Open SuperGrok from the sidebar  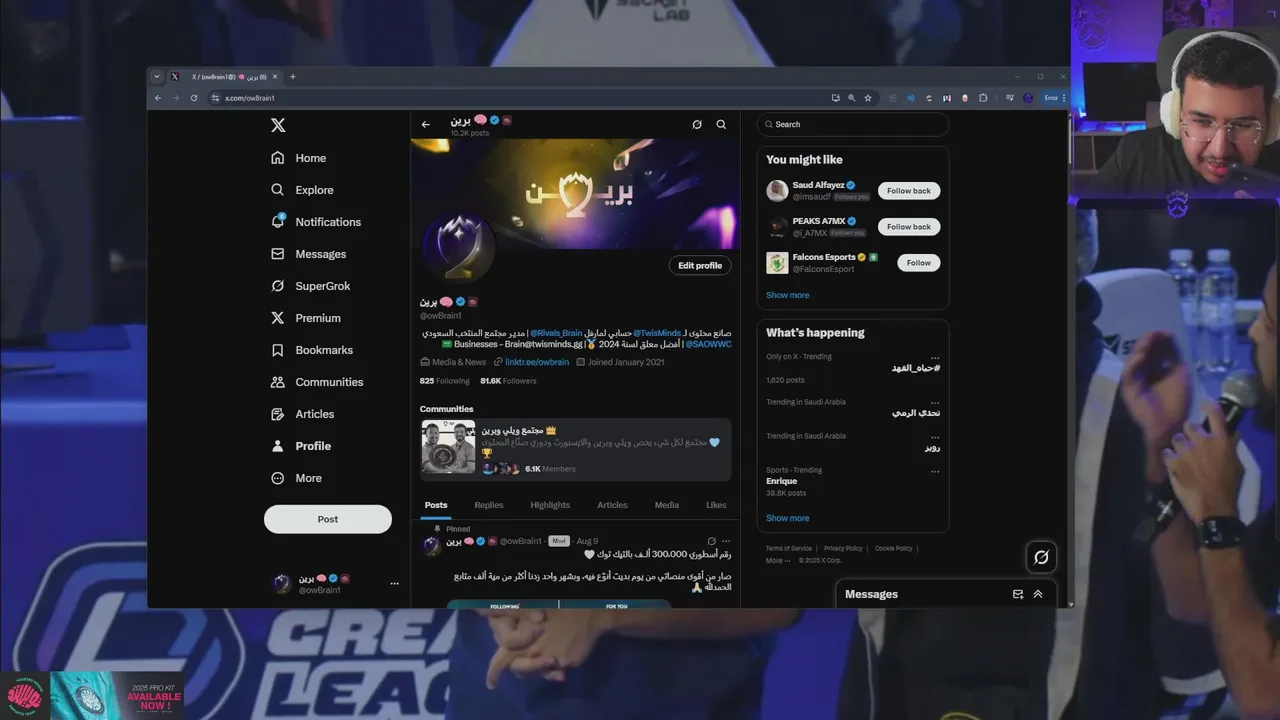coord(310,286)
